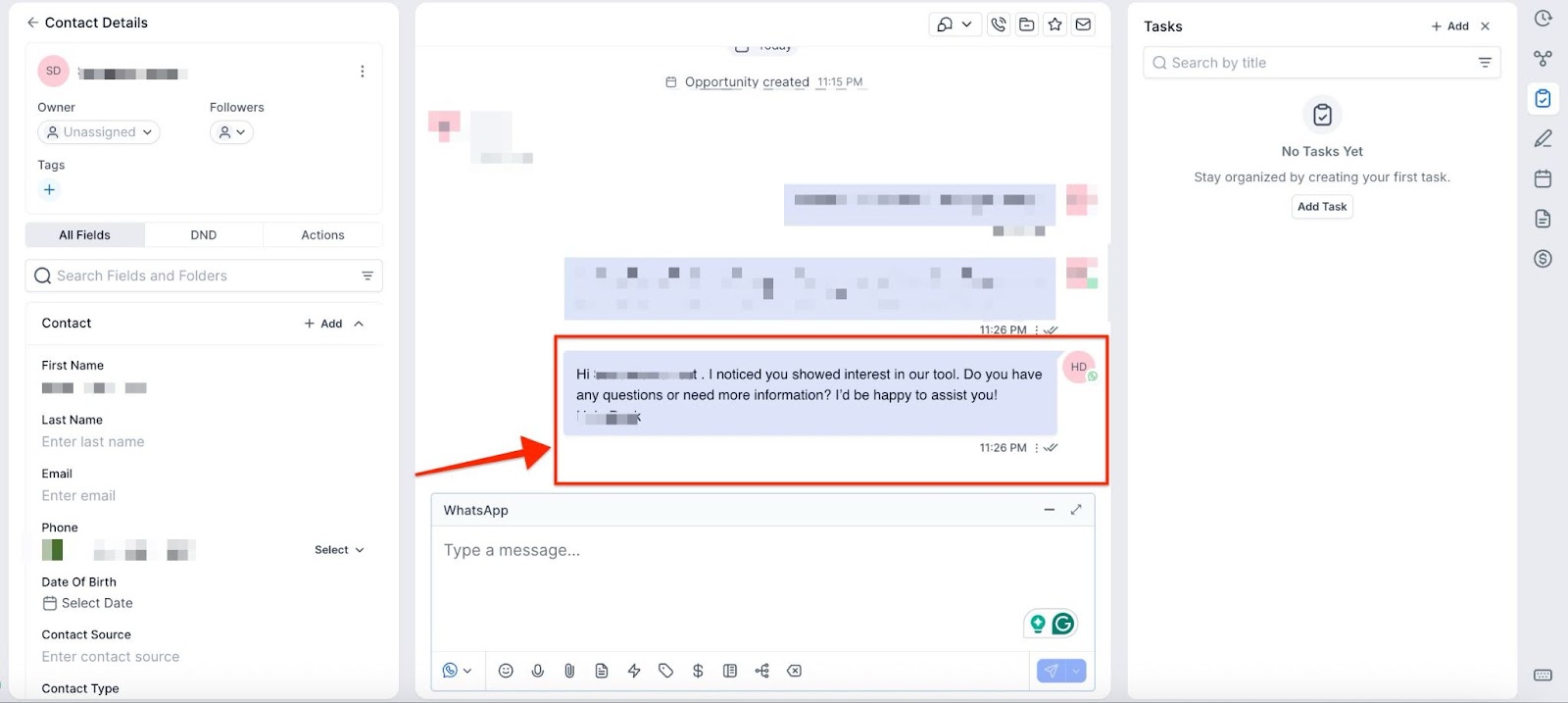Start a phone call from the conversation header
This screenshot has width=1568, height=703.
(x=999, y=25)
